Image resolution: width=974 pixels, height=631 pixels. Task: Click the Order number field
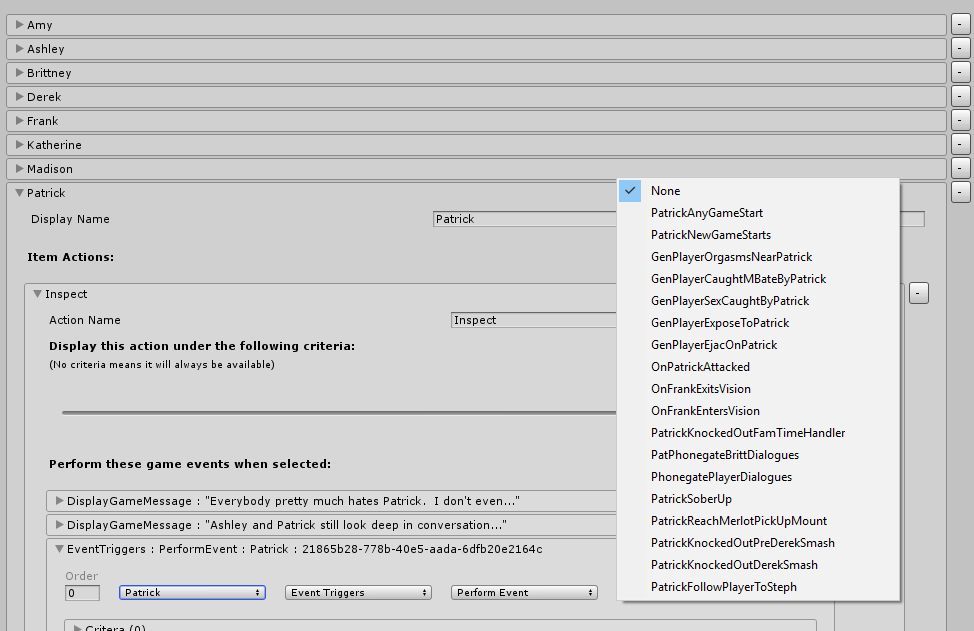click(82, 593)
